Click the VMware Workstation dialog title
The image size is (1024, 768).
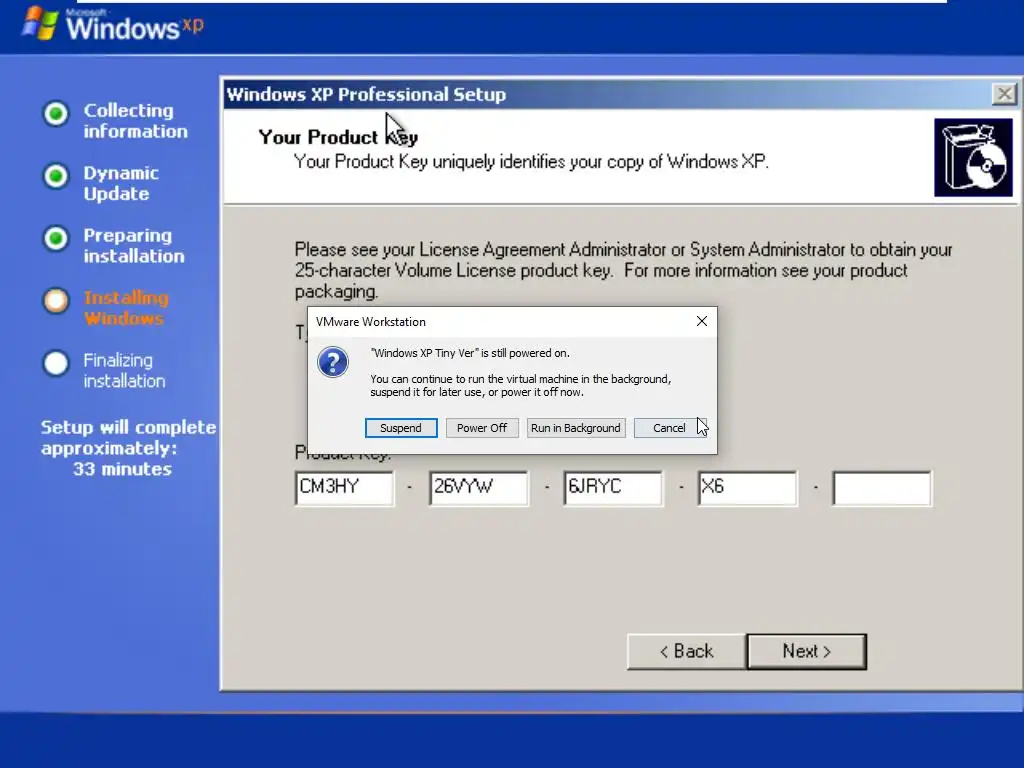pyautogui.click(x=370, y=322)
